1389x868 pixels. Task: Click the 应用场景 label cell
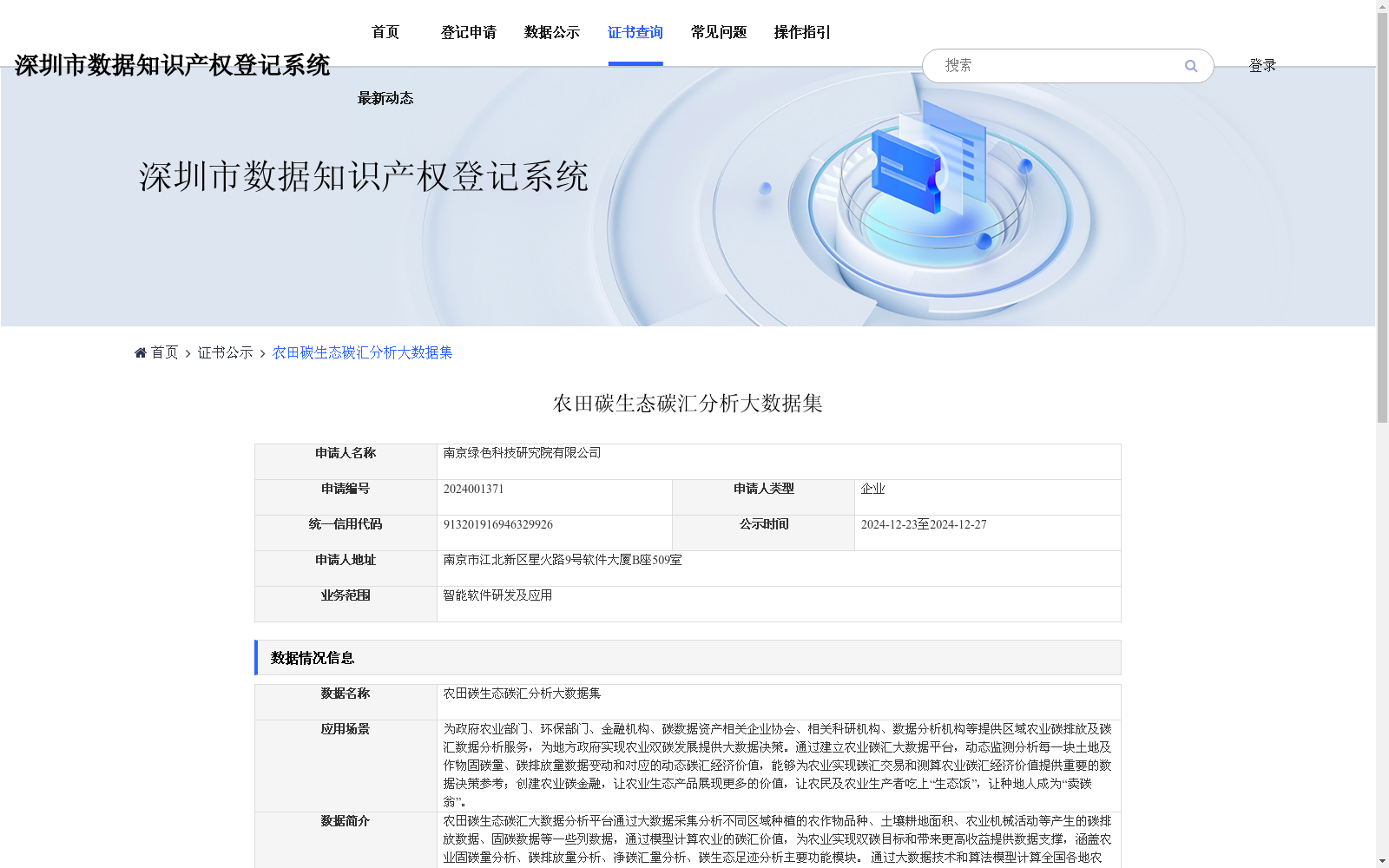[346, 766]
